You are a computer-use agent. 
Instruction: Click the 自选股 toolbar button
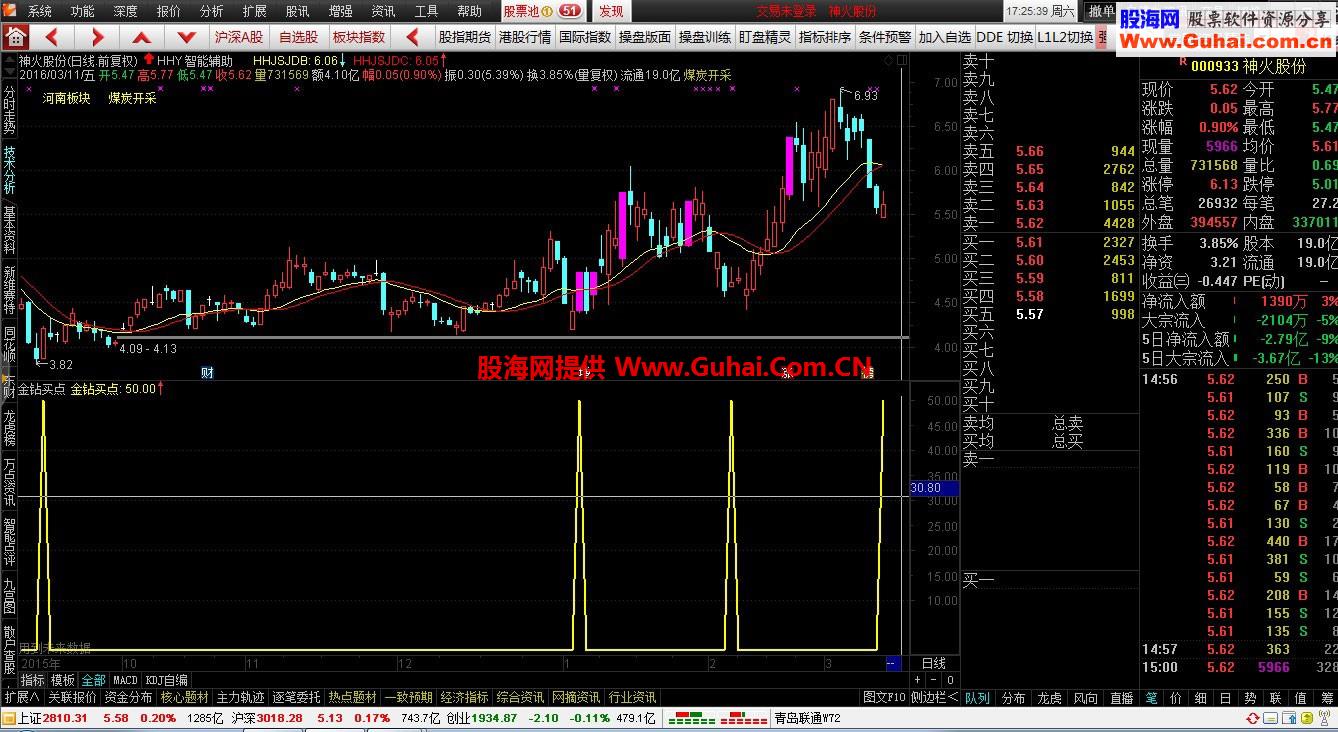point(298,37)
